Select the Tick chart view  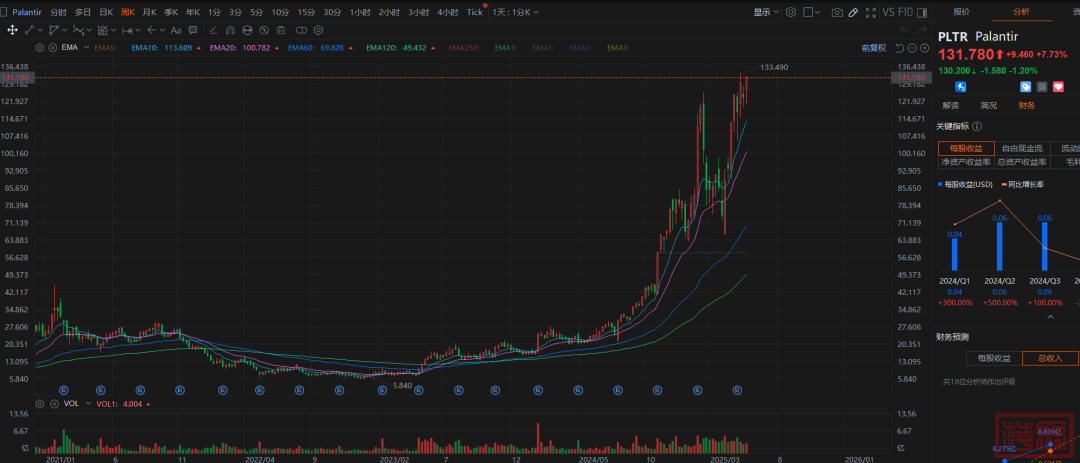(475, 12)
